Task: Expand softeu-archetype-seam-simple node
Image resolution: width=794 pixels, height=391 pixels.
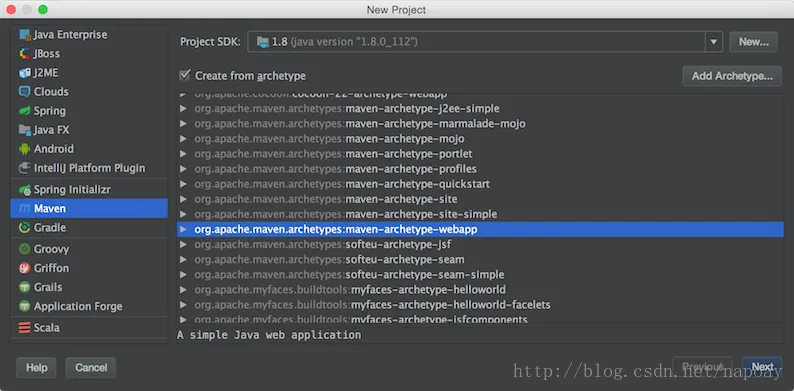Action: click(183, 275)
